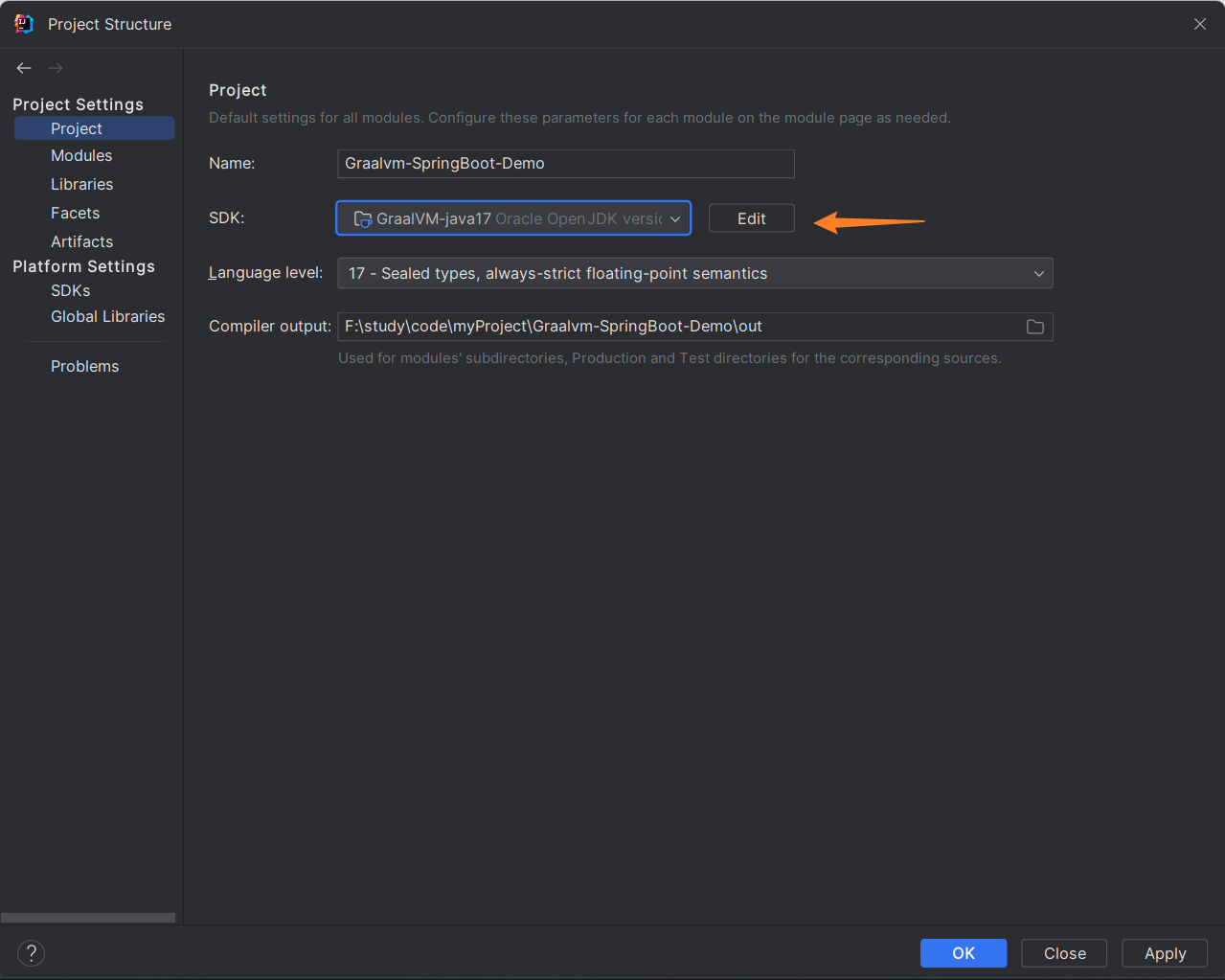
Task: Show the Problems page
Action: coord(84,366)
